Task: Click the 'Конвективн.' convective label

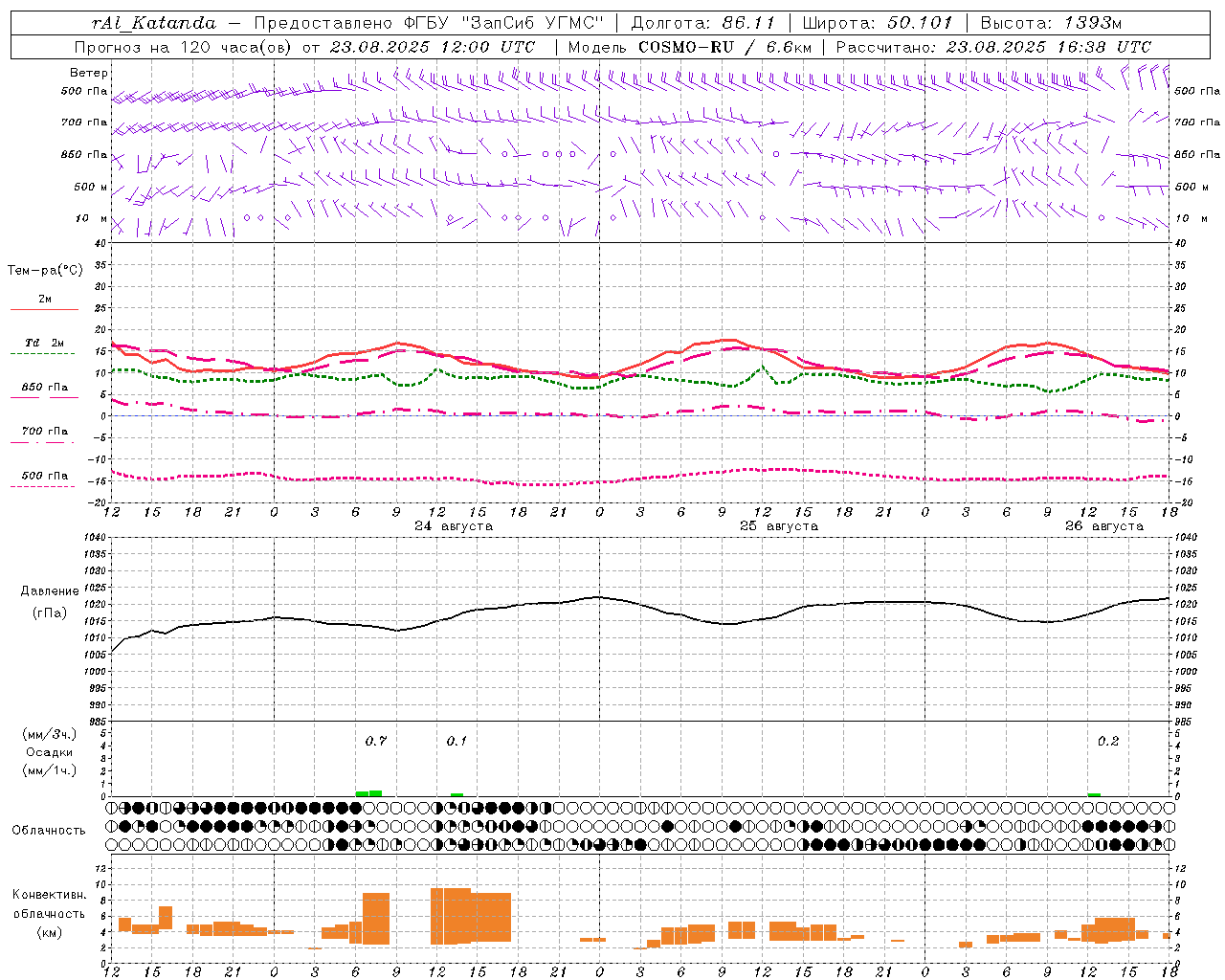Action: point(50,895)
